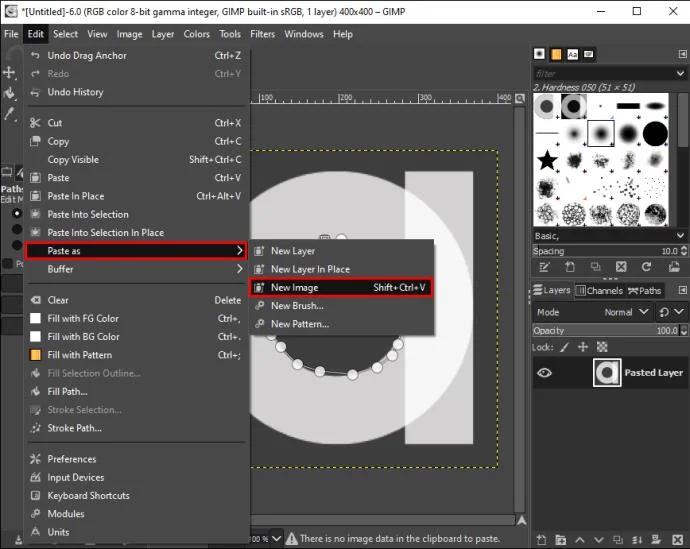Click the merge layers icon

coord(637,540)
